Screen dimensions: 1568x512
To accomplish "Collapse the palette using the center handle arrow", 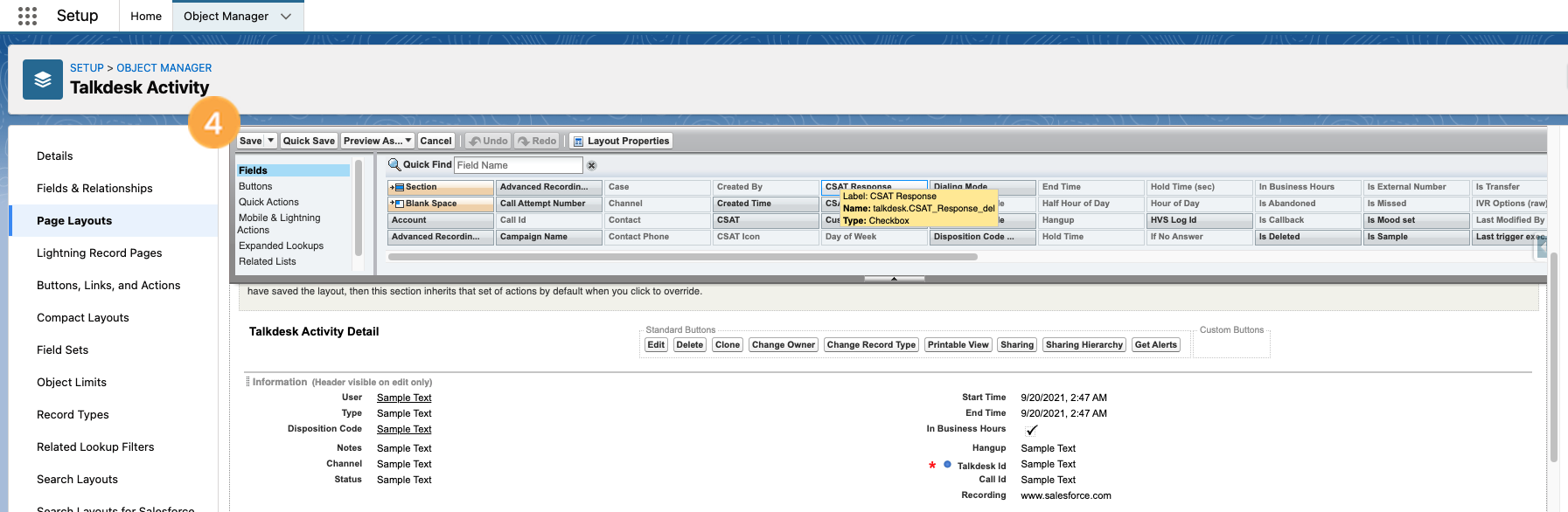I will click(x=894, y=279).
